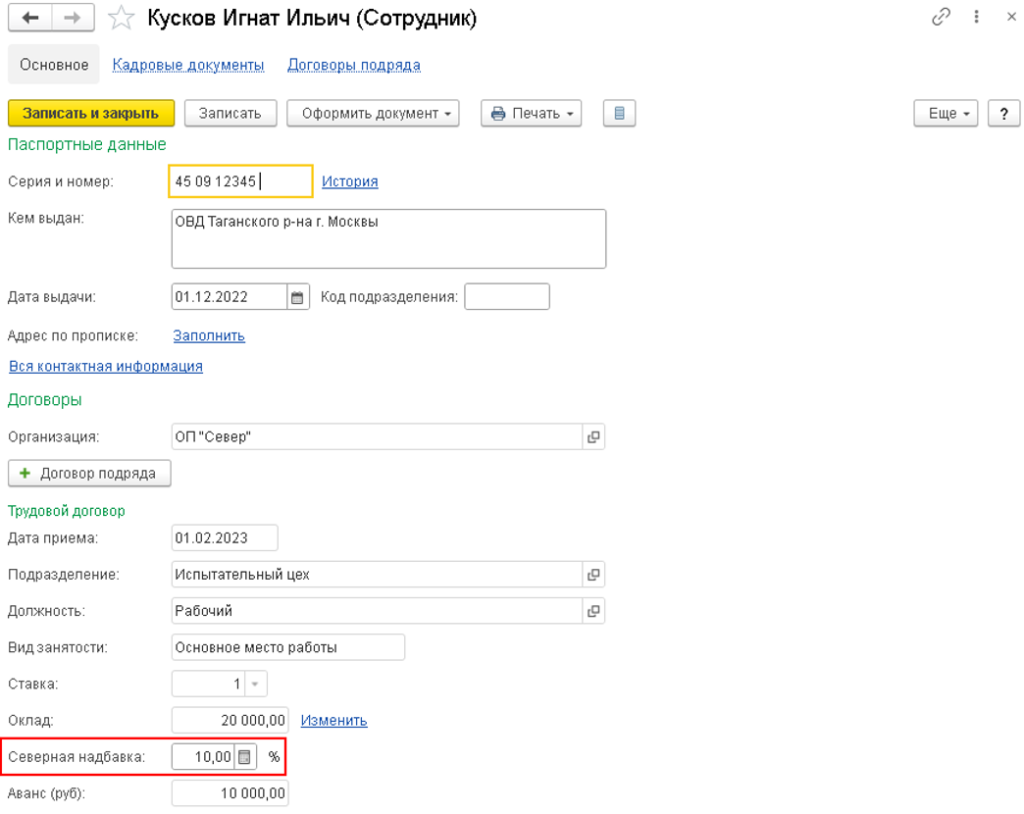
Task: Add employee card to favorites star
Action: [121, 19]
